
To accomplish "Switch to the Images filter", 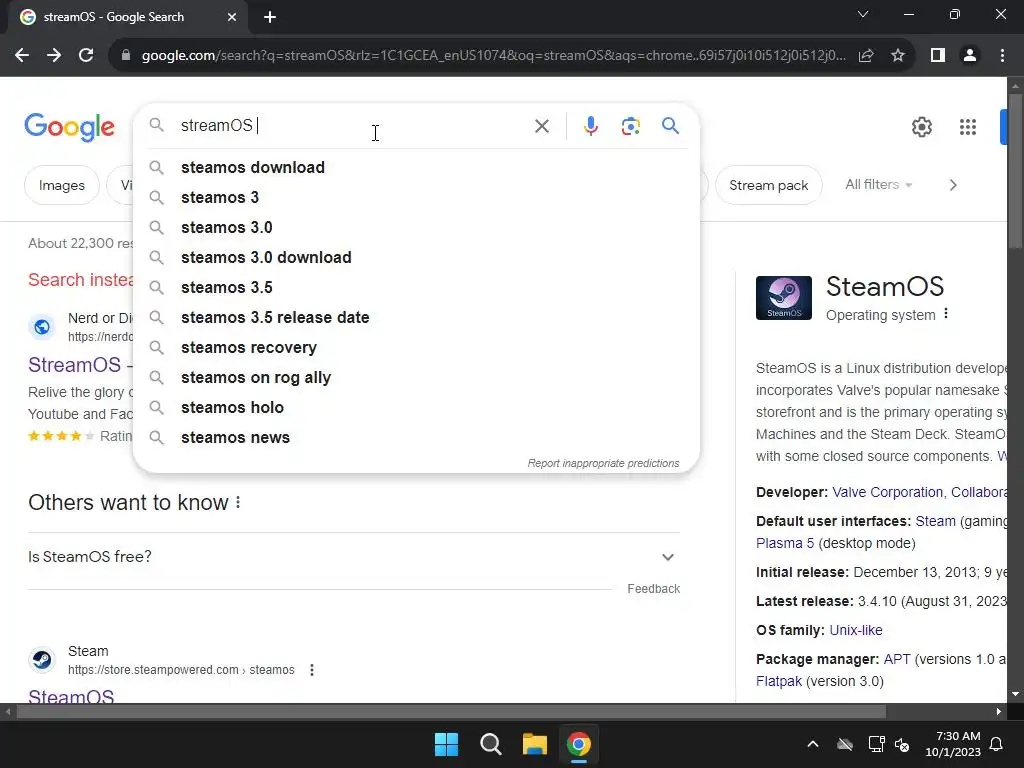I will [x=61, y=185].
